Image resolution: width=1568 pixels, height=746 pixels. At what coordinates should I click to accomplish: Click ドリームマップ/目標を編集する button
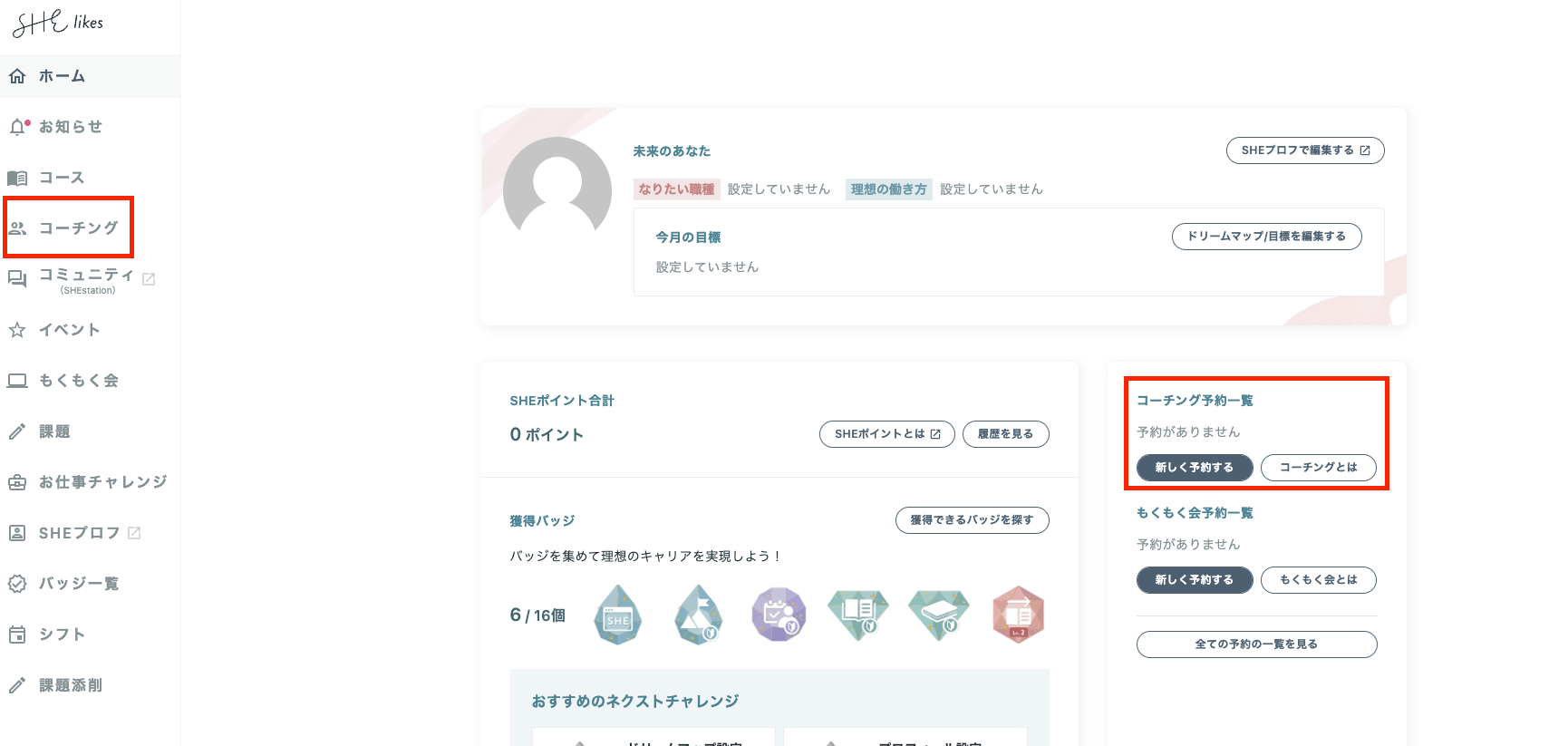(1266, 237)
